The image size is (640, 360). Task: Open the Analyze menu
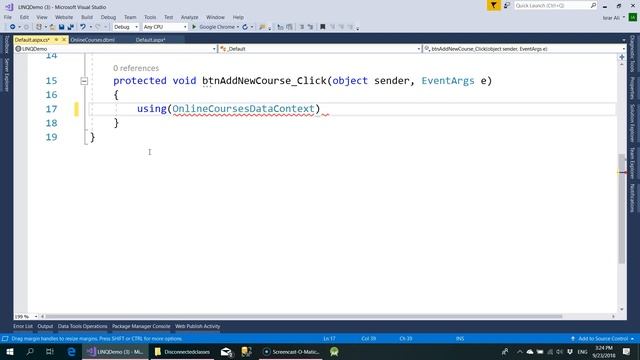pos(189,17)
